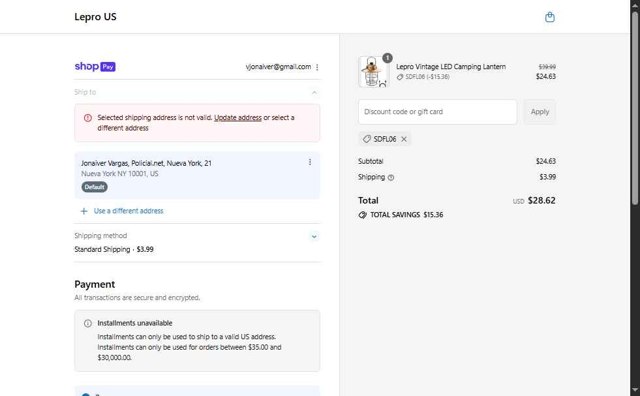Remove the SDFL06 discount code
This screenshot has height=396, width=640.
[404, 139]
